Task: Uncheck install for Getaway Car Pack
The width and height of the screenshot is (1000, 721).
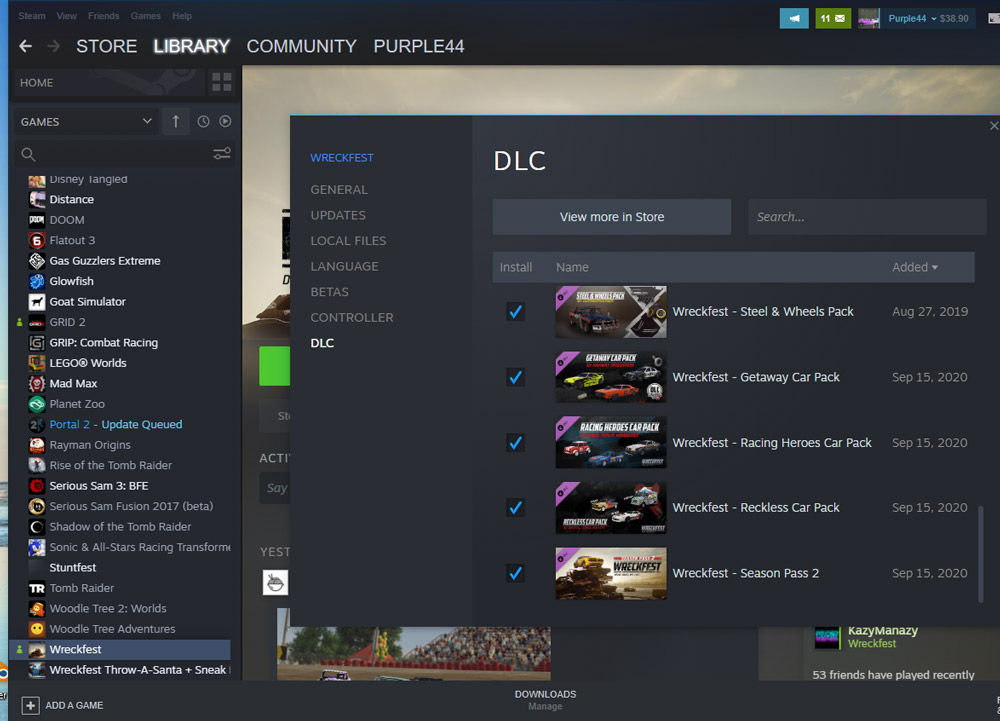Action: (x=515, y=377)
